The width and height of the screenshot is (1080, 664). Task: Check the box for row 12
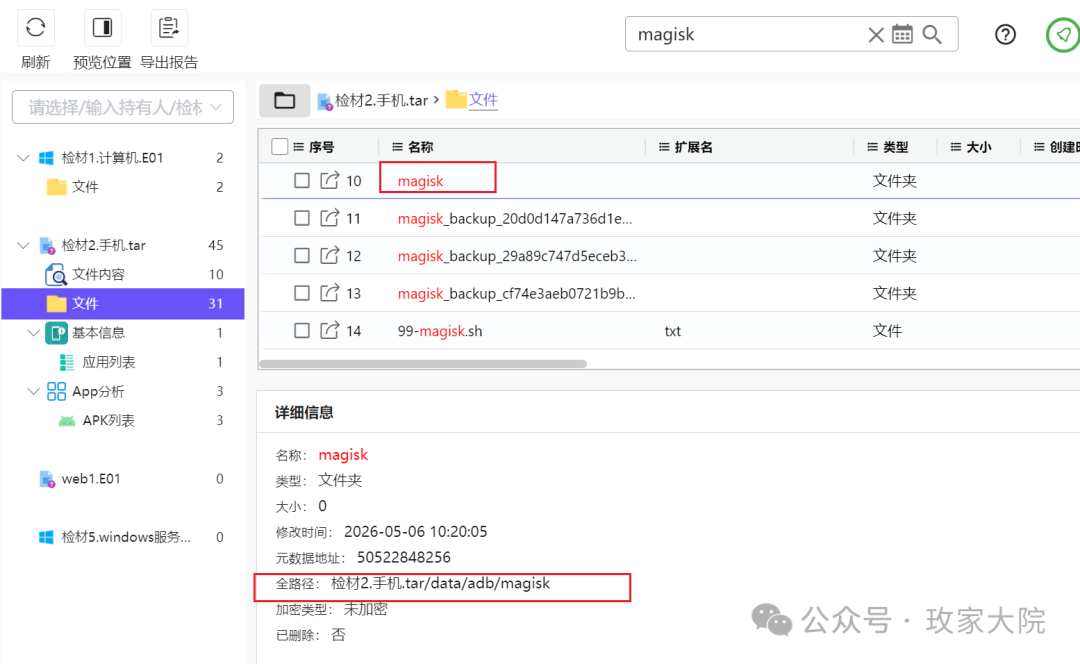pyautogui.click(x=302, y=256)
